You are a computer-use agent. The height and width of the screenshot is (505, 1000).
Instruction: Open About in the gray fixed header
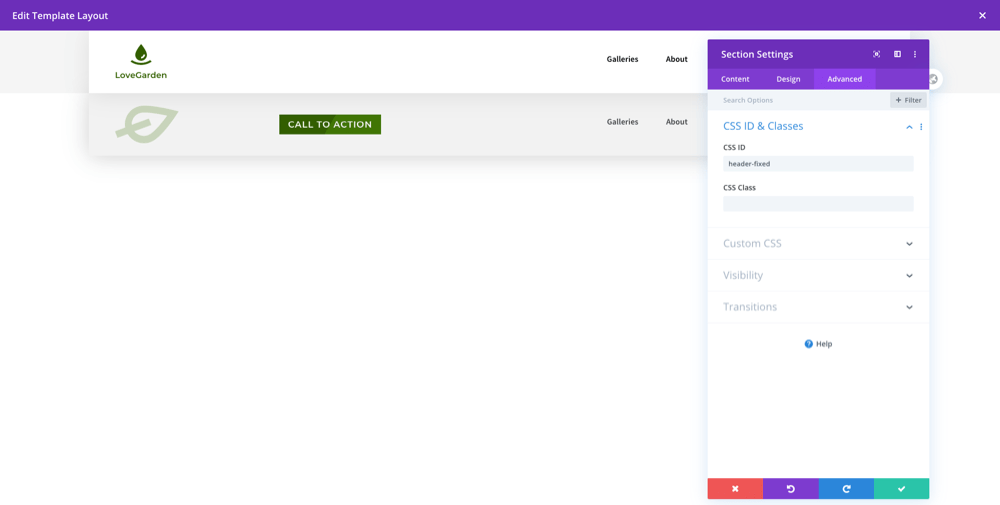coord(677,122)
